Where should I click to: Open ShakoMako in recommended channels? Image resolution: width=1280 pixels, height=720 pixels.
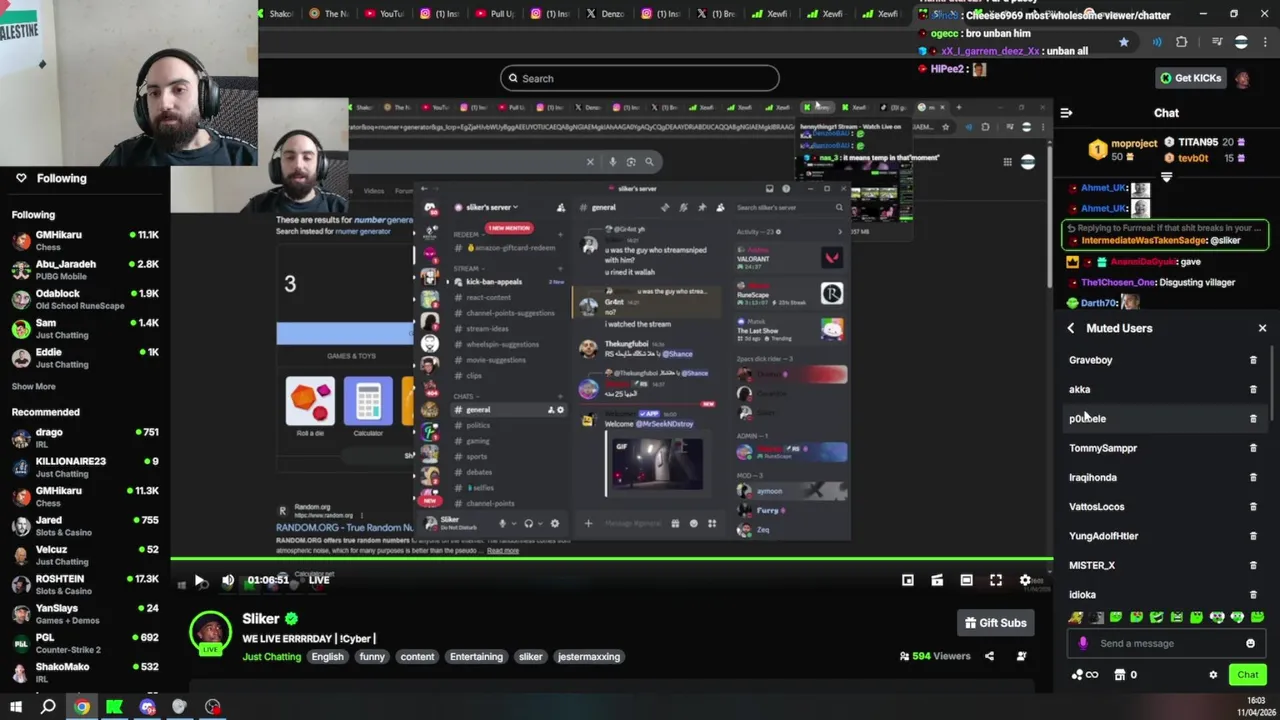click(85, 672)
